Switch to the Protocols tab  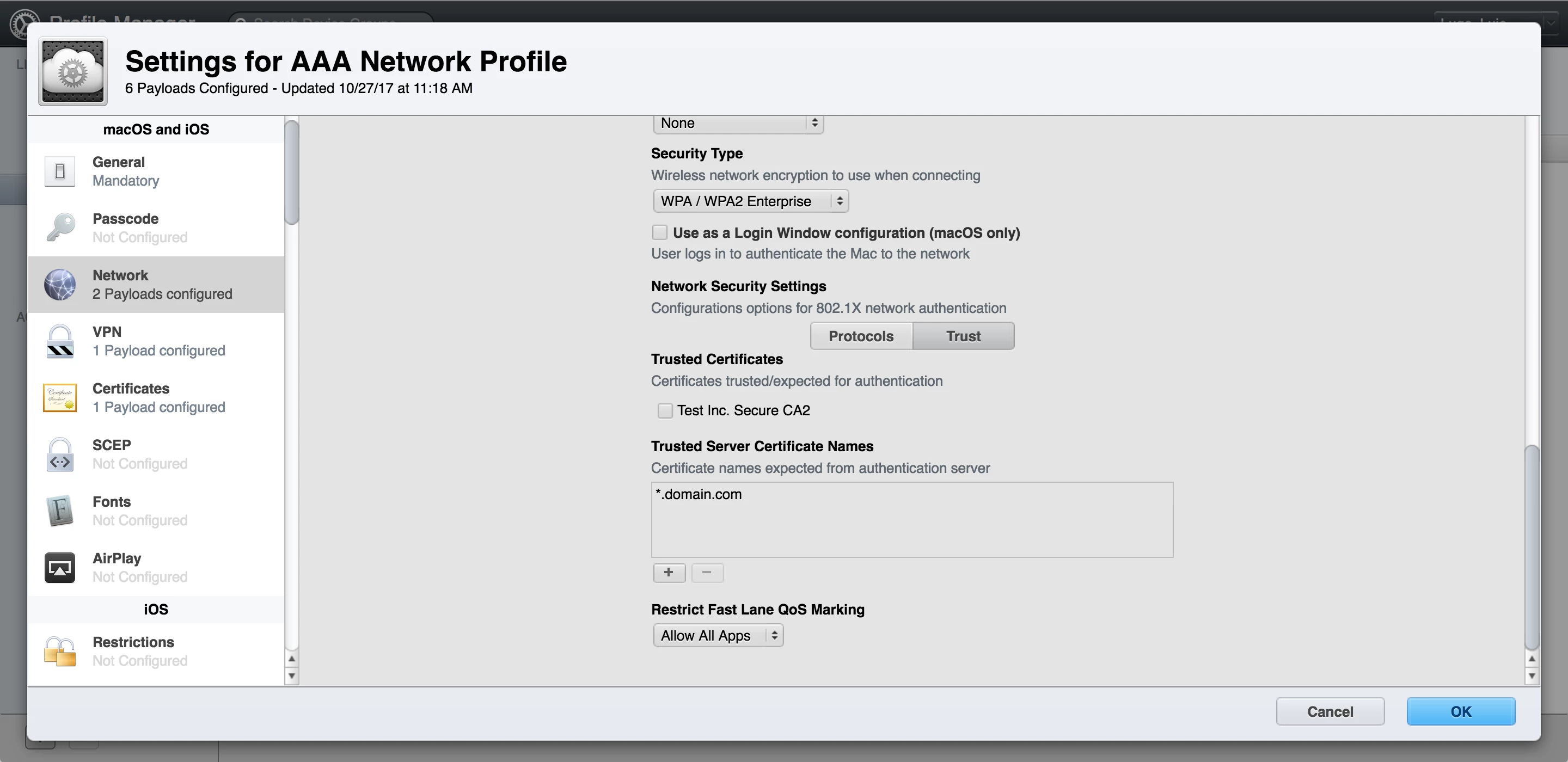pyautogui.click(x=861, y=336)
